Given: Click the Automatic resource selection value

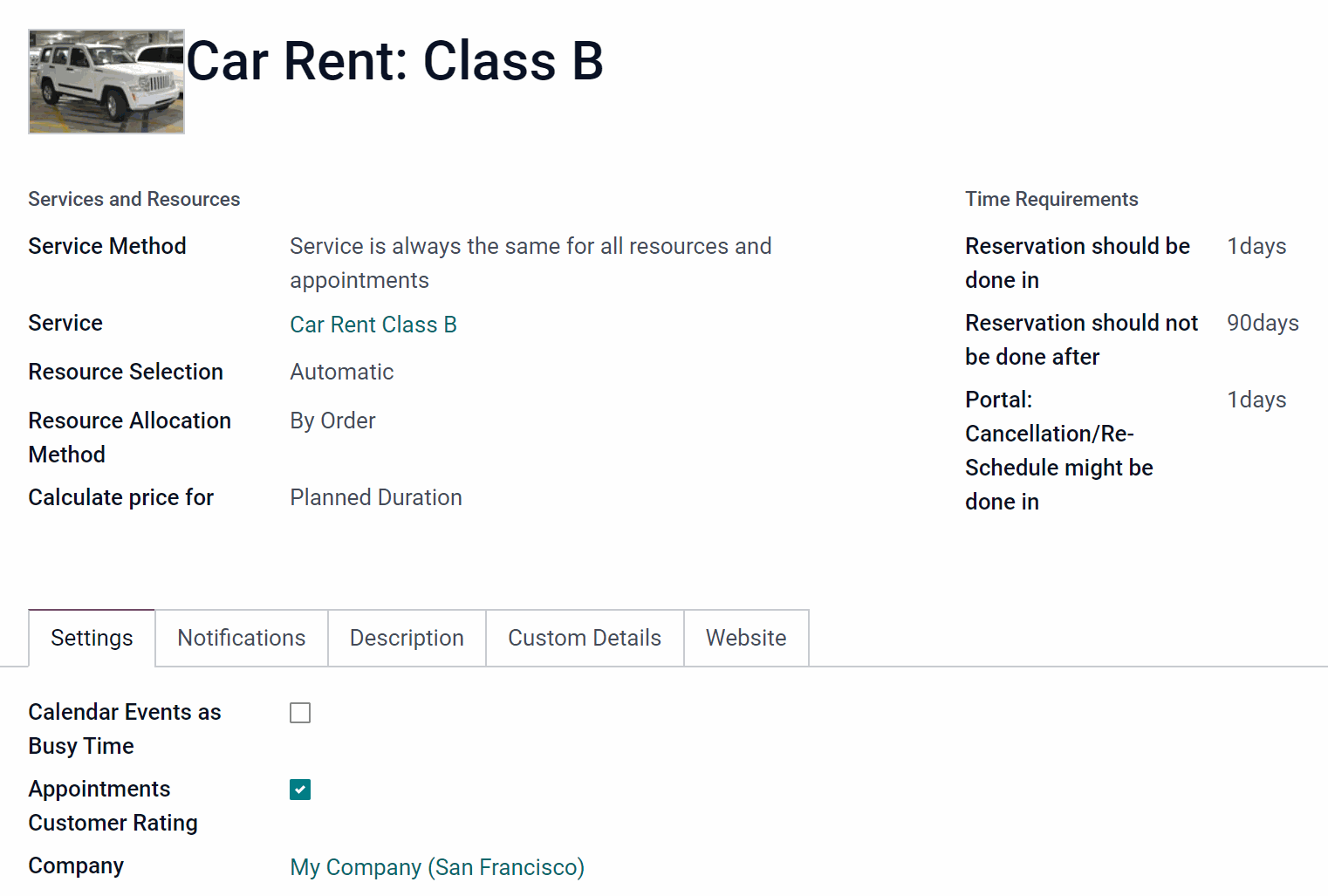Looking at the screenshot, I should pos(342,372).
